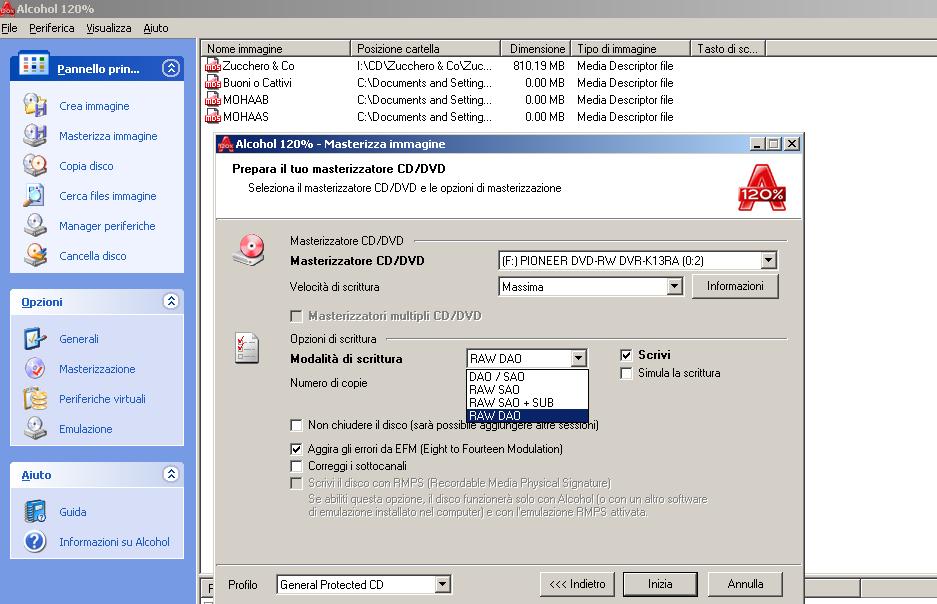Click the Alcohol 120% logo in the dialog
This screenshot has height=604, width=937.
point(762,188)
